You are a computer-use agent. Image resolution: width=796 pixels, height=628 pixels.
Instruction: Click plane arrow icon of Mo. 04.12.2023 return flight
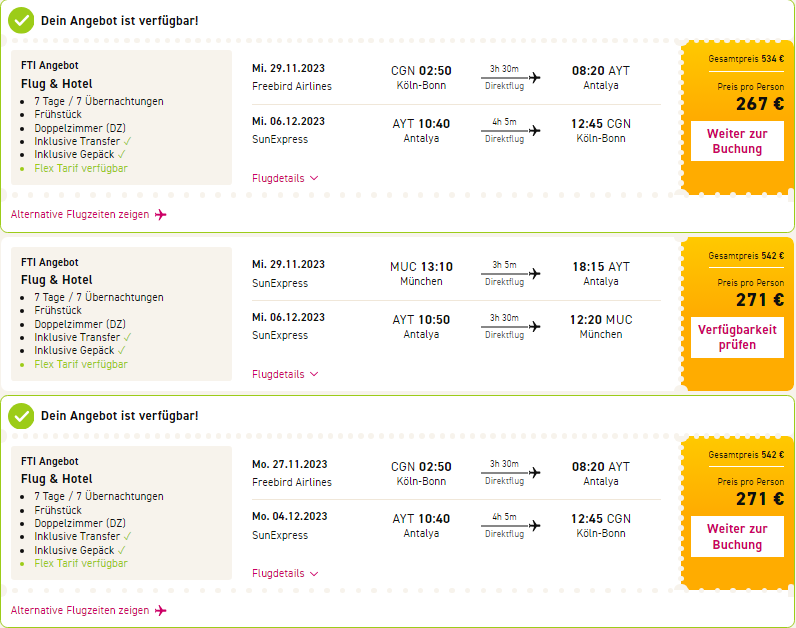pos(534,525)
